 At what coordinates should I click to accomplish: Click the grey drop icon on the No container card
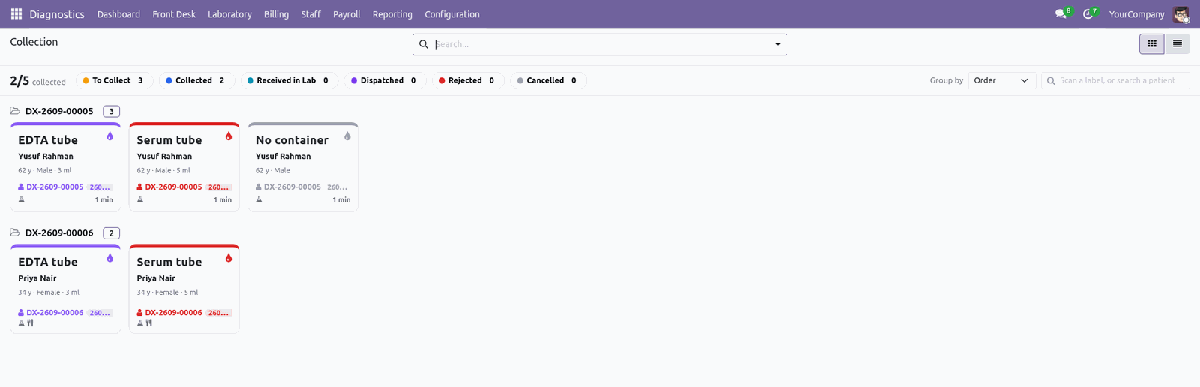point(347,136)
